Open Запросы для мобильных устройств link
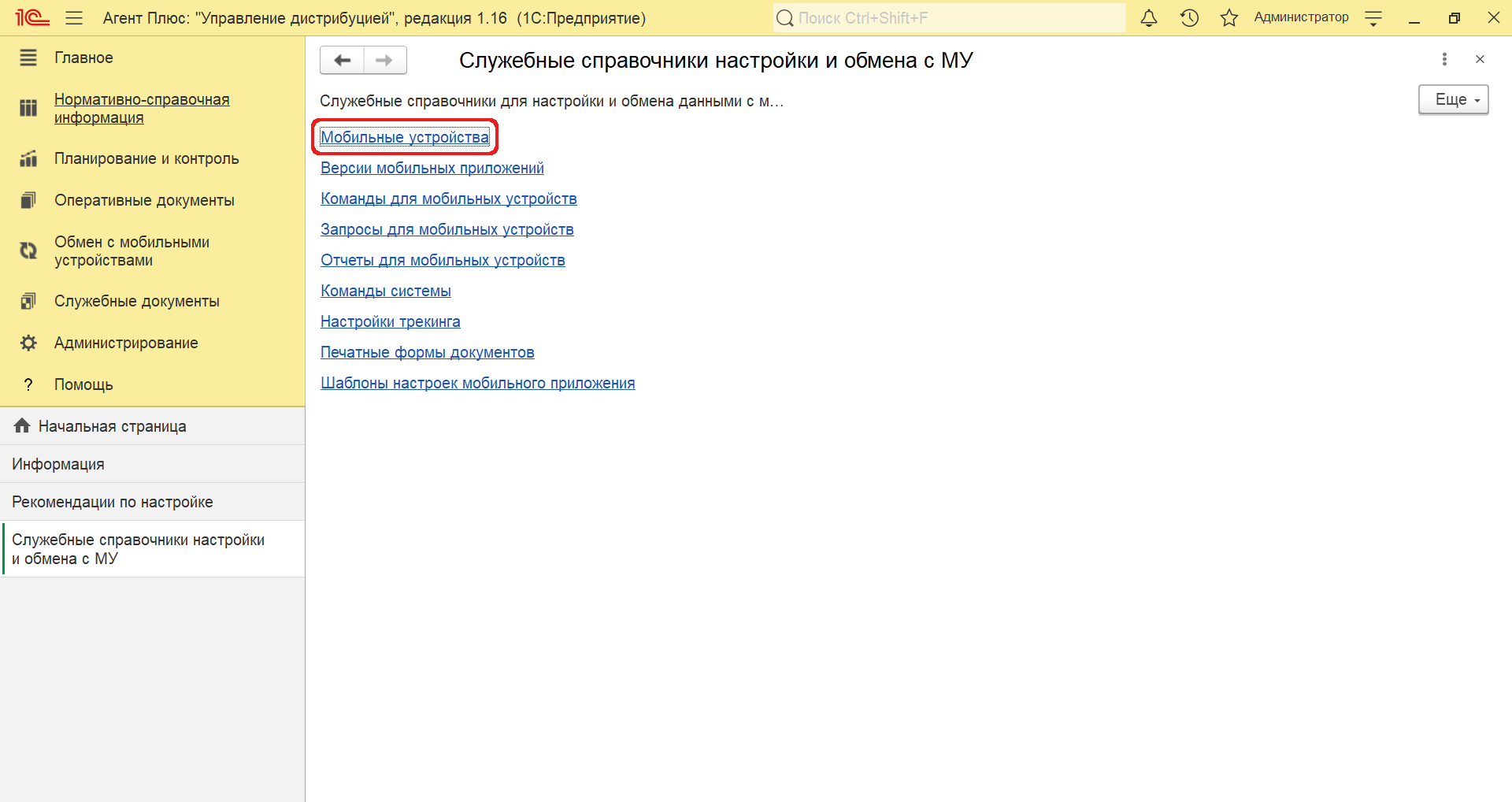1512x802 pixels. point(447,229)
